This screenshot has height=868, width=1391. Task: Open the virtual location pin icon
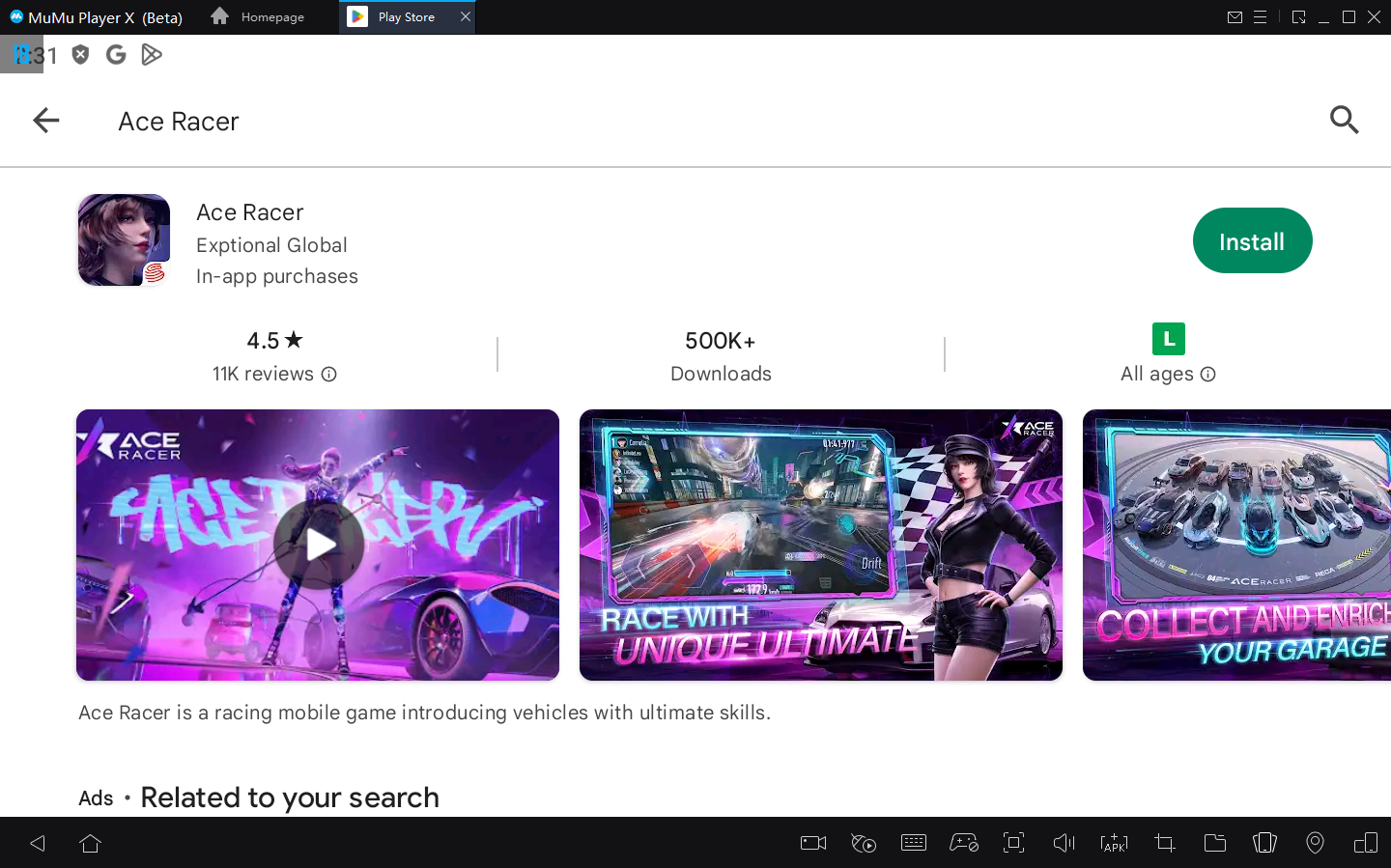(1315, 843)
